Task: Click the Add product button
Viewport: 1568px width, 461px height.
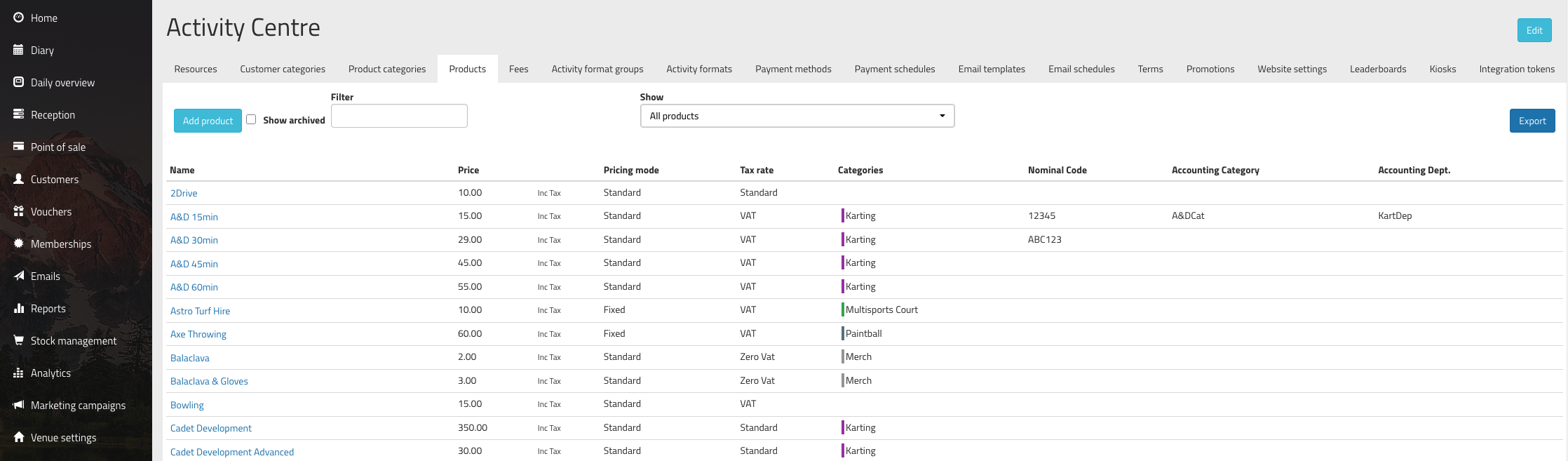Action: coord(208,121)
